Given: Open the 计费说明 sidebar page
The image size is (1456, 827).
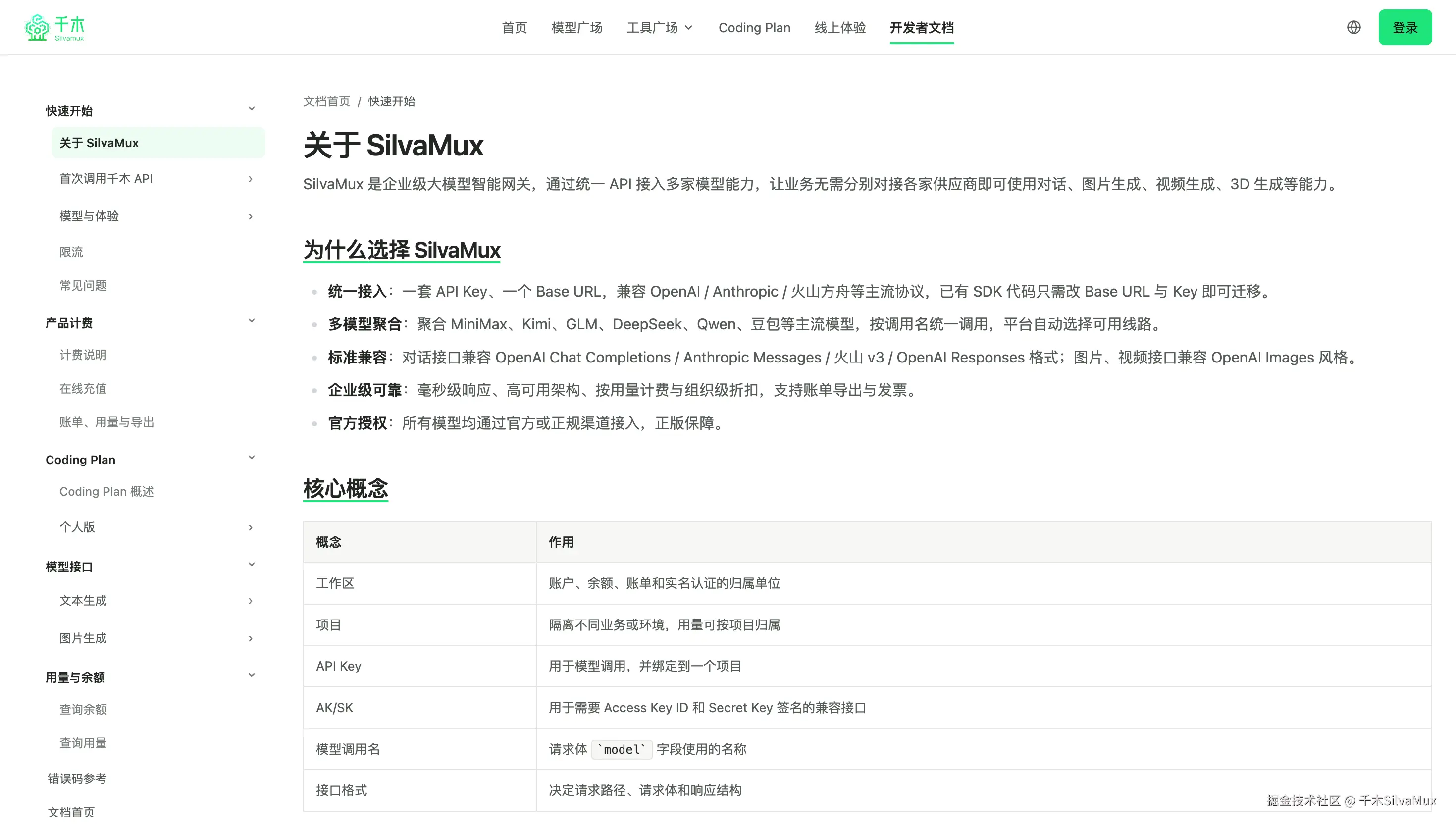Looking at the screenshot, I should 83,355.
